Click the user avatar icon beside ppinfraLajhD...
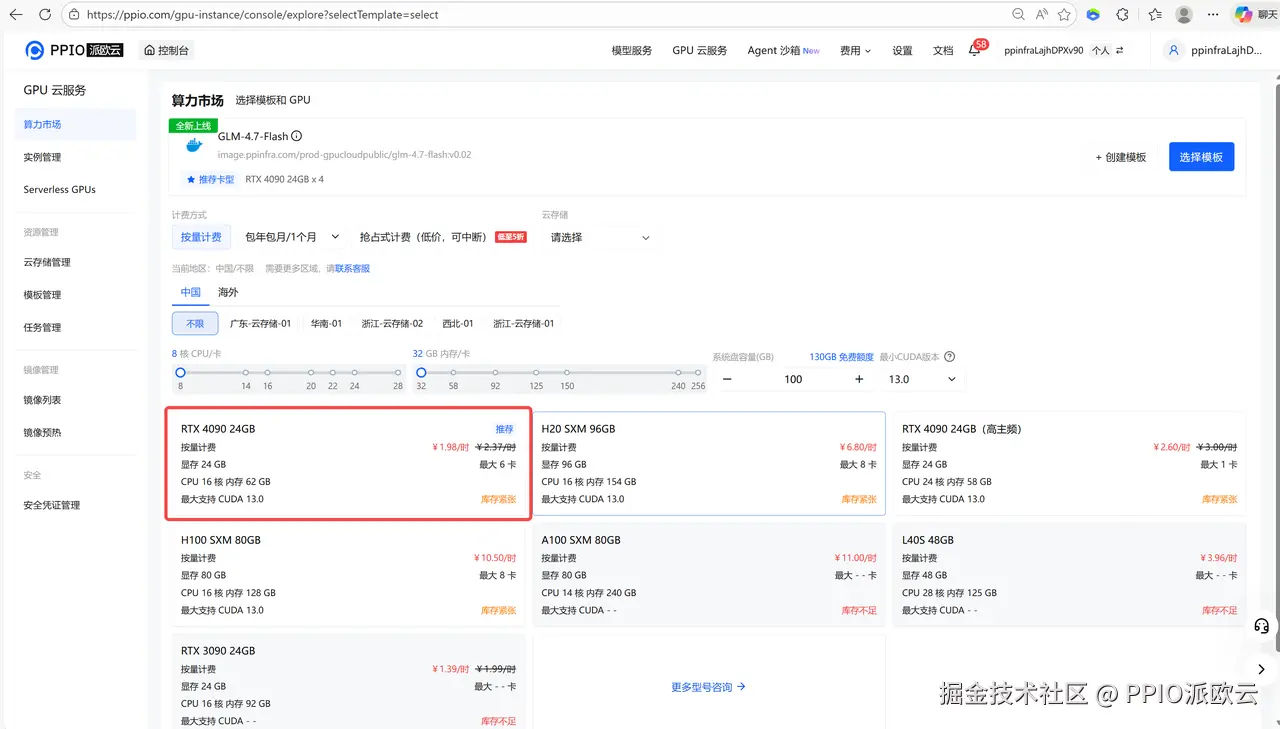 pos(1174,50)
